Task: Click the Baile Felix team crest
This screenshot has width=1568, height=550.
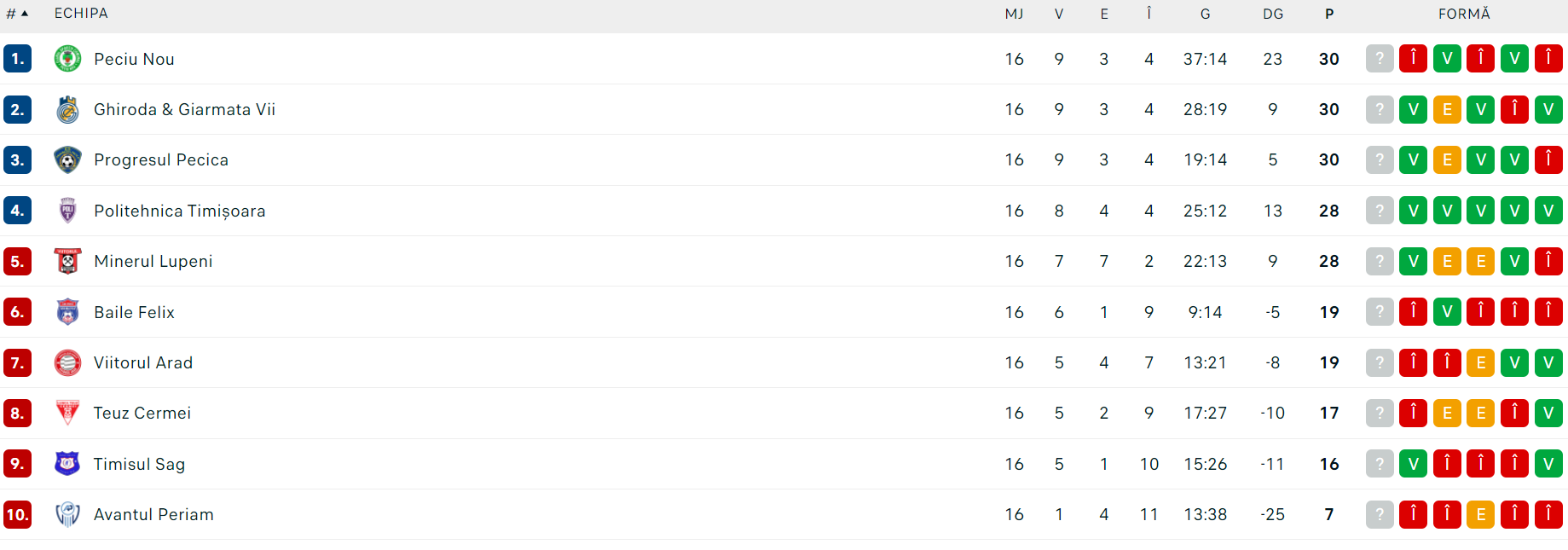Action: 67,312
